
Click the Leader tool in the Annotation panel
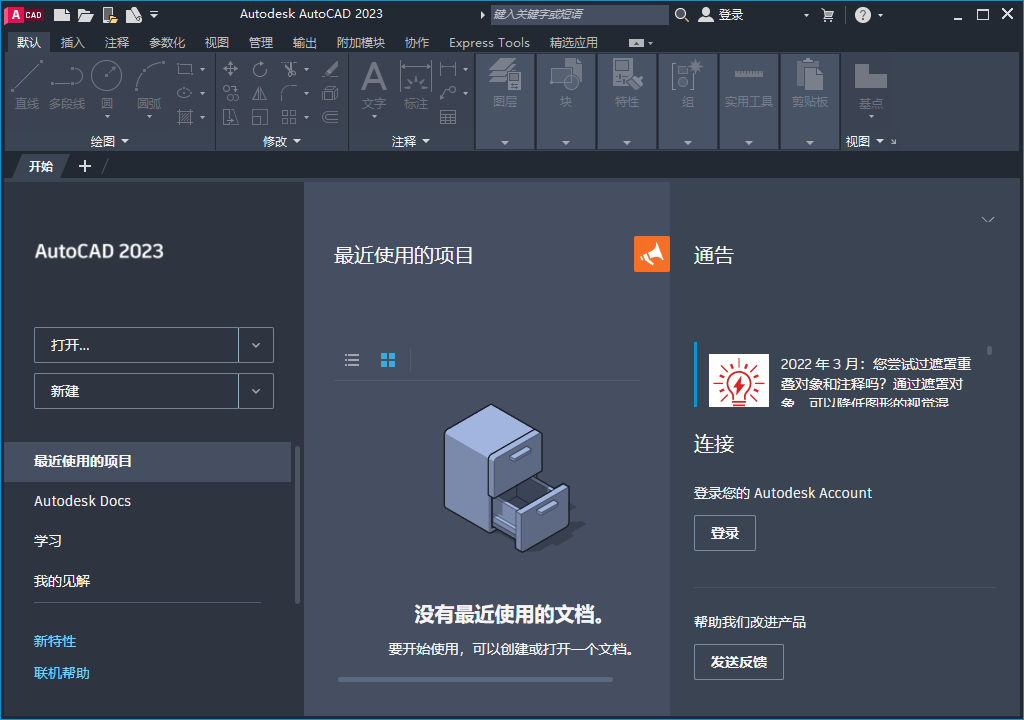point(448,93)
